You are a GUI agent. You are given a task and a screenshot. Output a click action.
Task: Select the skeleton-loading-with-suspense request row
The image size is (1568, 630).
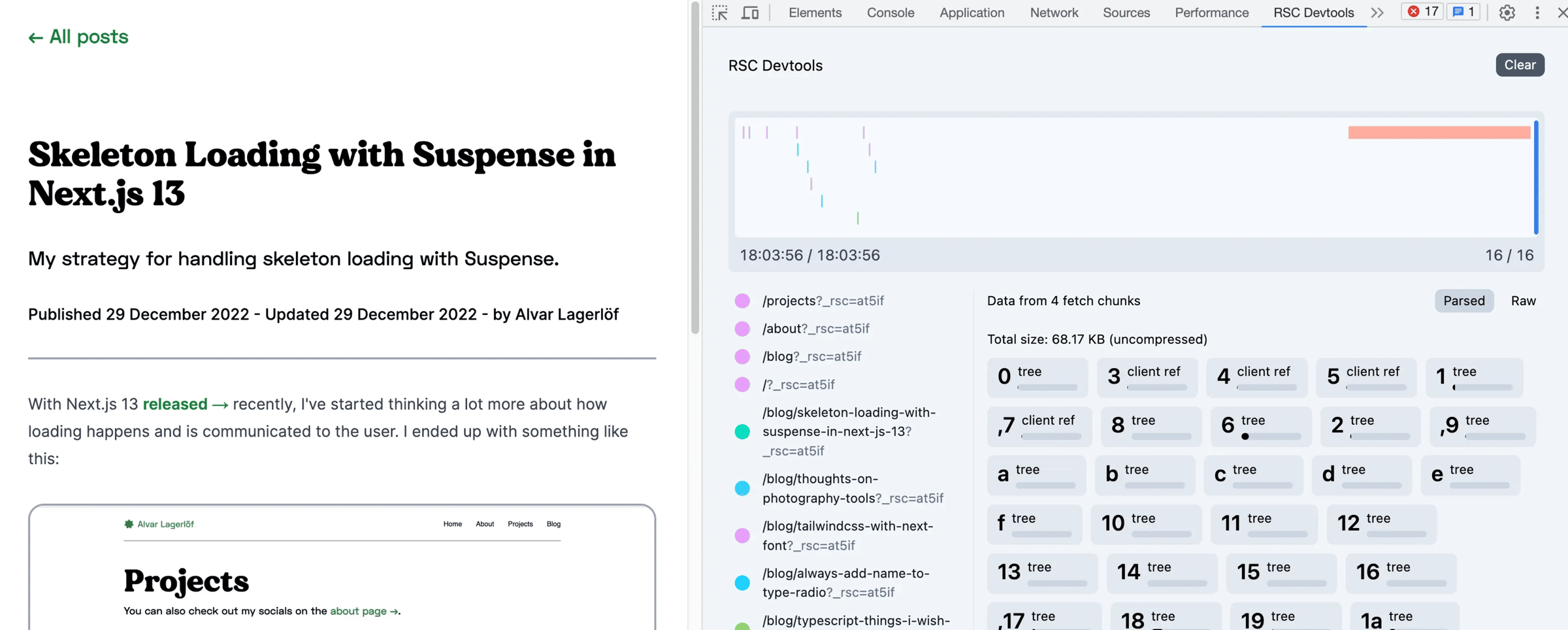pyautogui.click(x=849, y=431)
